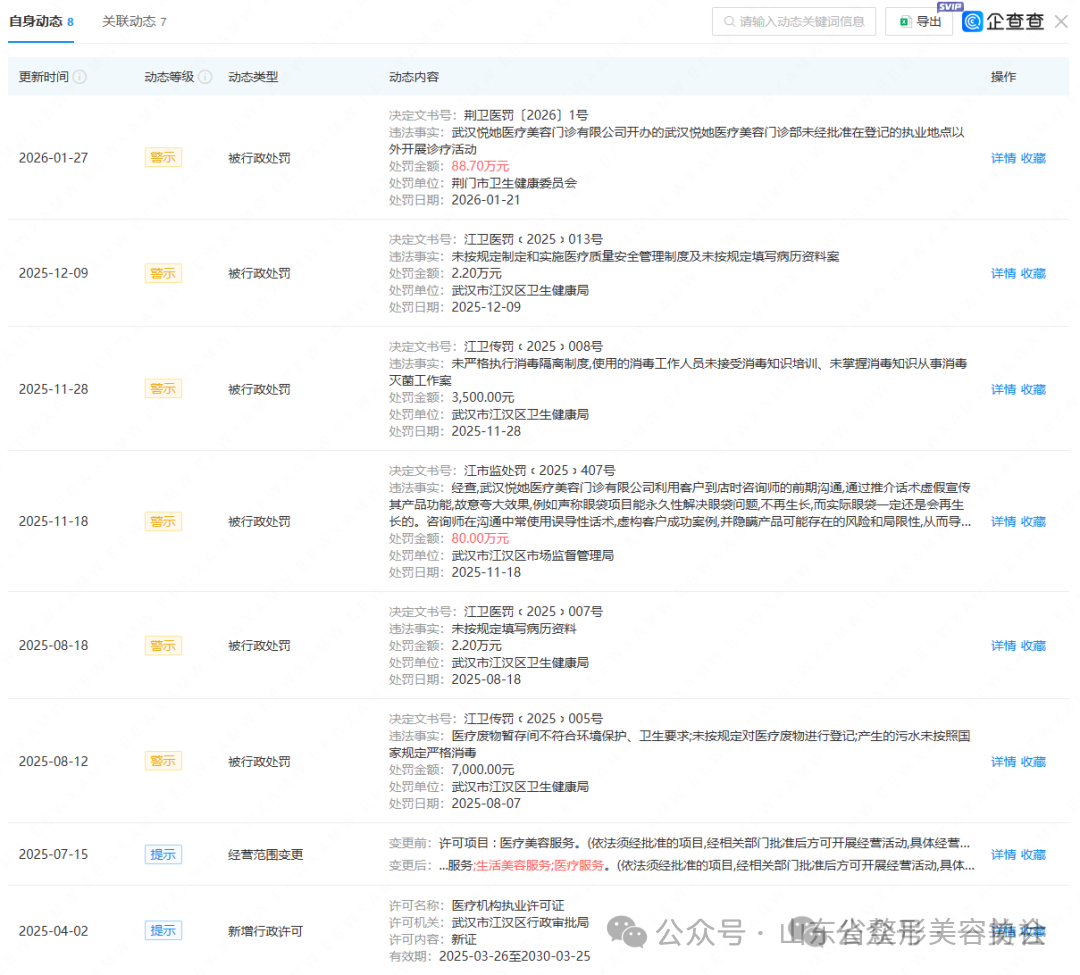Click the 88.70万元 penalty amount
Viewport: 1080px width, 975px height.
click(x=480, y=166)
